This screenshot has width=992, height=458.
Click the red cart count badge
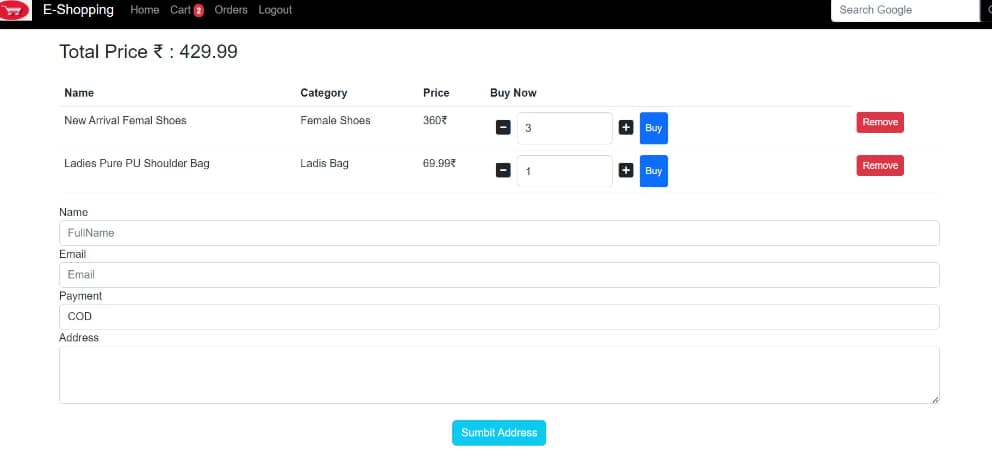point(198,11)
